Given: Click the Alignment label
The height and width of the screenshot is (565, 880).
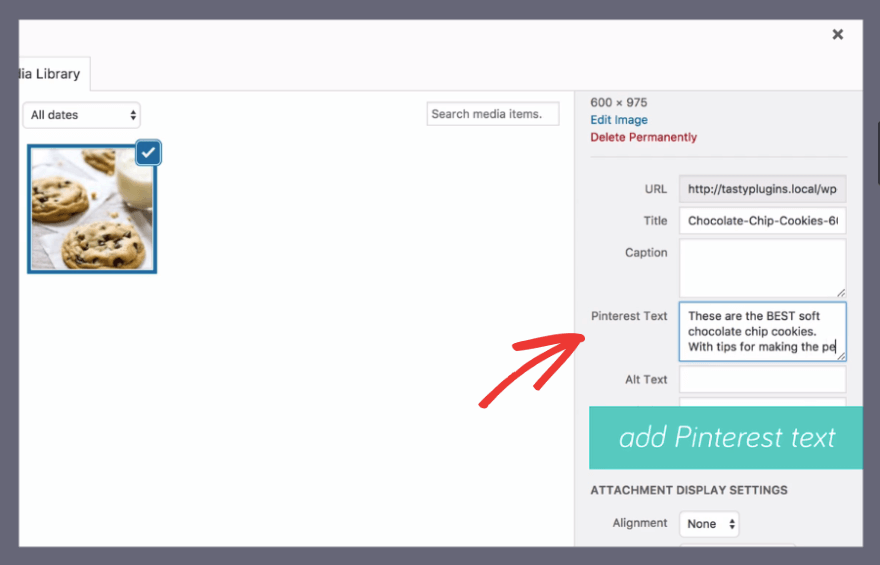Looking at the screenshot, I should 640,523.
